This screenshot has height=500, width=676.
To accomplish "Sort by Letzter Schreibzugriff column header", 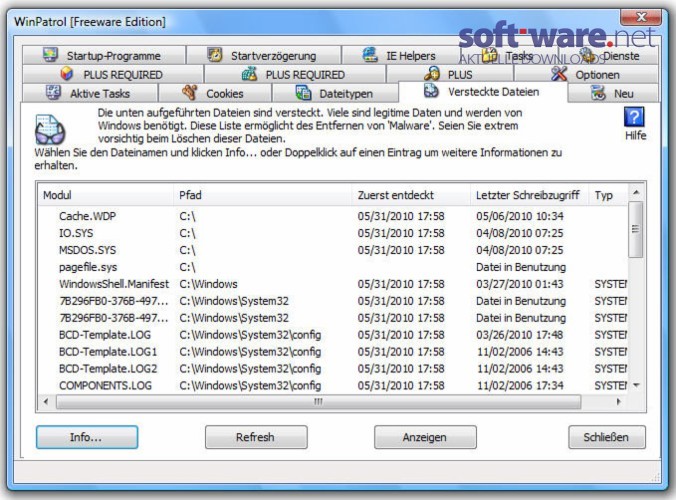I will 530,195.
